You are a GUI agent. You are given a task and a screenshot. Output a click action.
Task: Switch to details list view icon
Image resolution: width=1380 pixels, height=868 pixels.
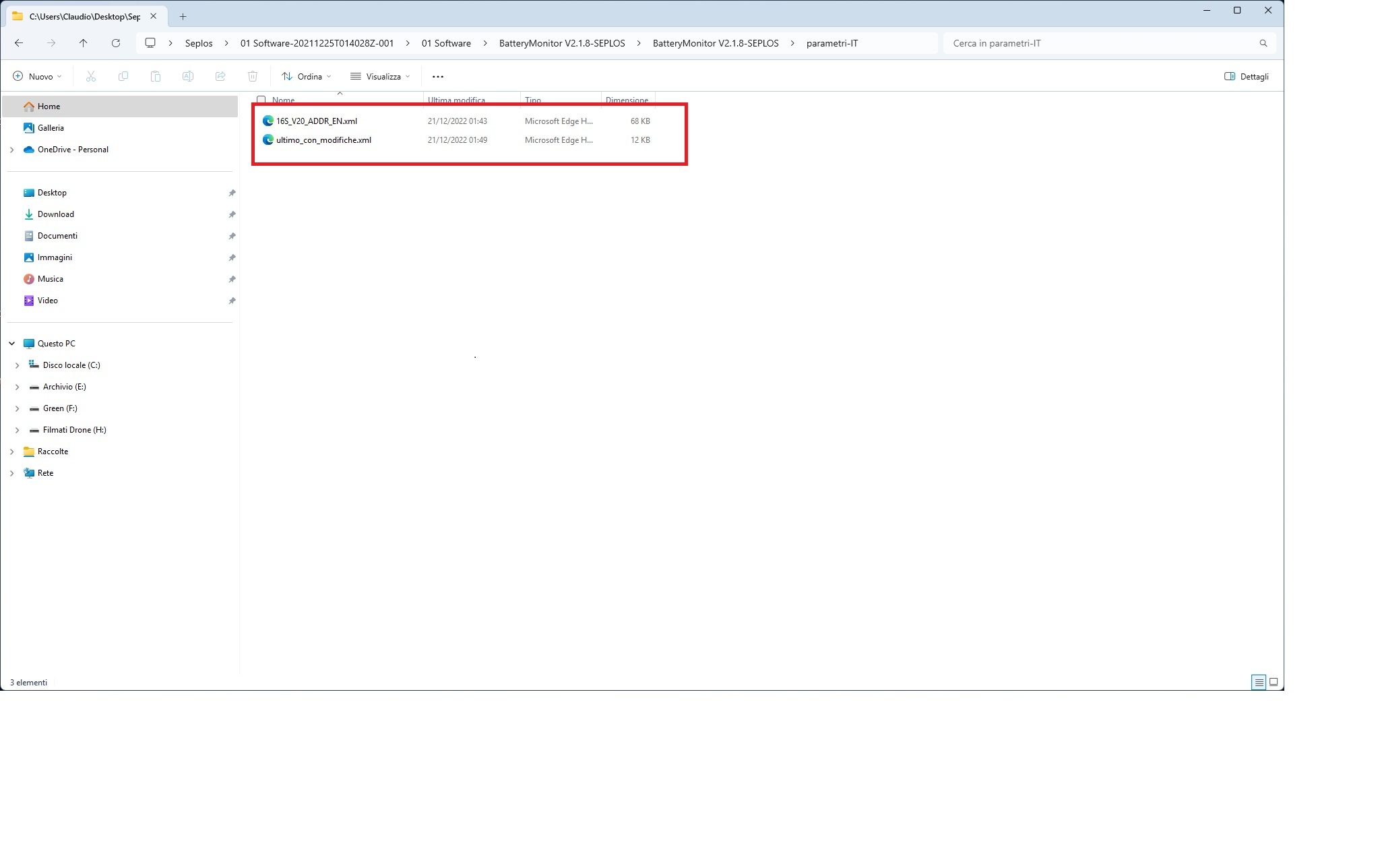coord(1259,682)
